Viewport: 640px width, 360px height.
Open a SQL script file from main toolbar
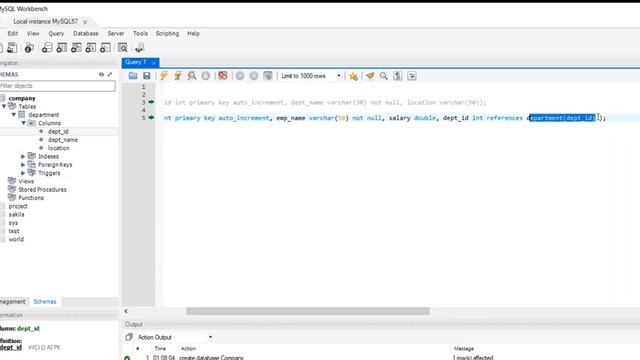pyautogui.click(x=12, y=48)
